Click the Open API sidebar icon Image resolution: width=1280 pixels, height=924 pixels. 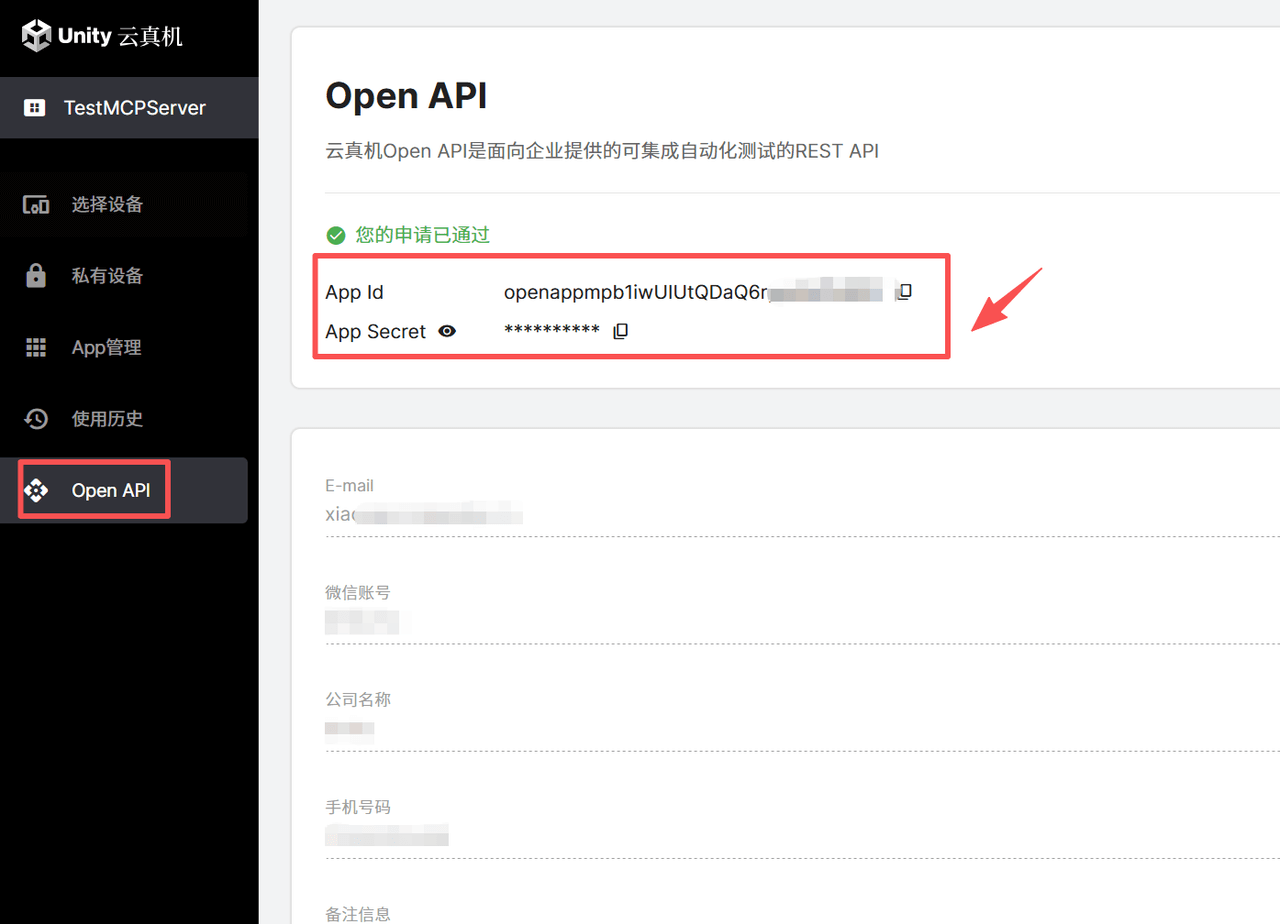pos(36,490)
